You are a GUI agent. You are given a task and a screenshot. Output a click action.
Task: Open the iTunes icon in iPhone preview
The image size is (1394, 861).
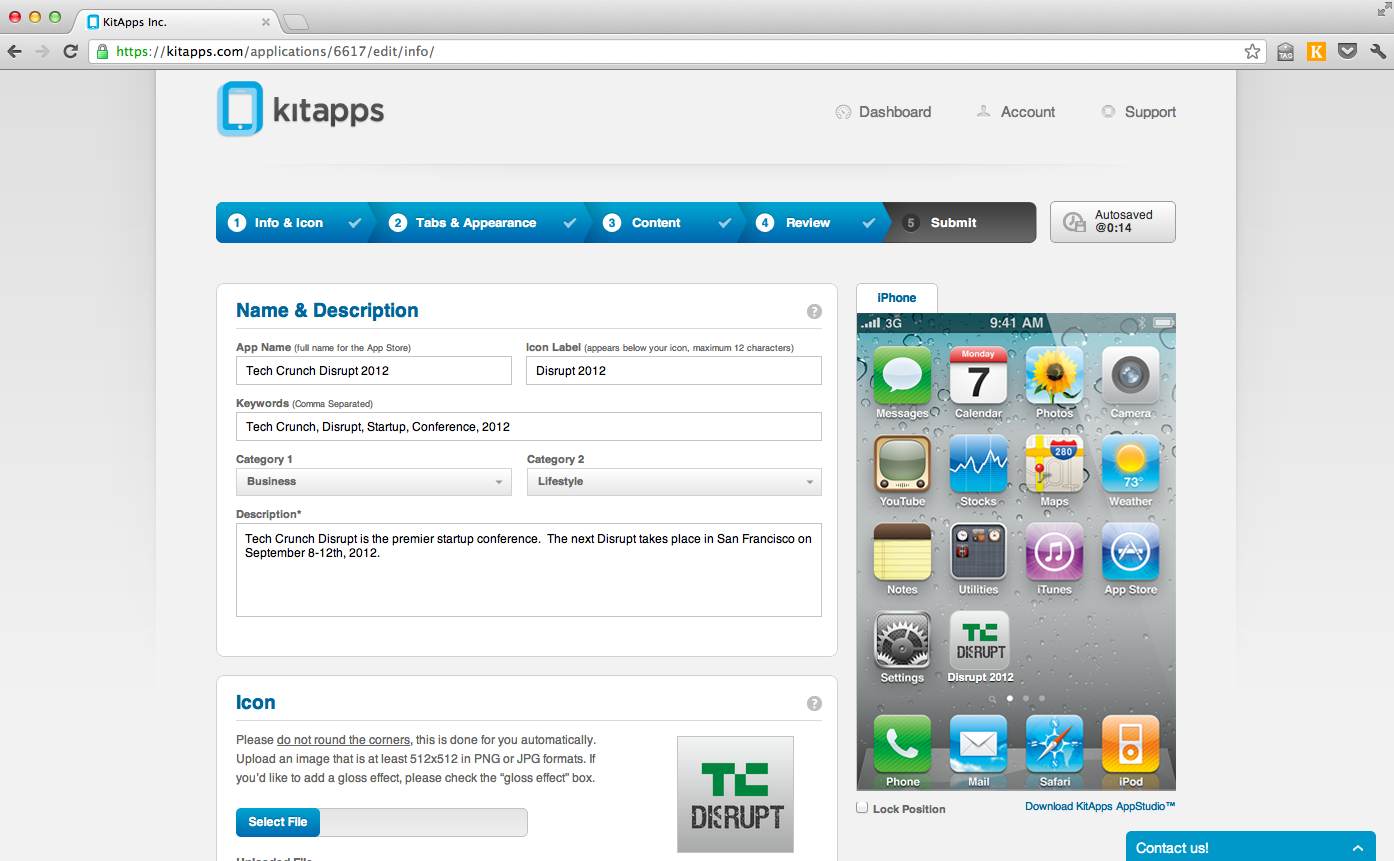[1054, 552]
